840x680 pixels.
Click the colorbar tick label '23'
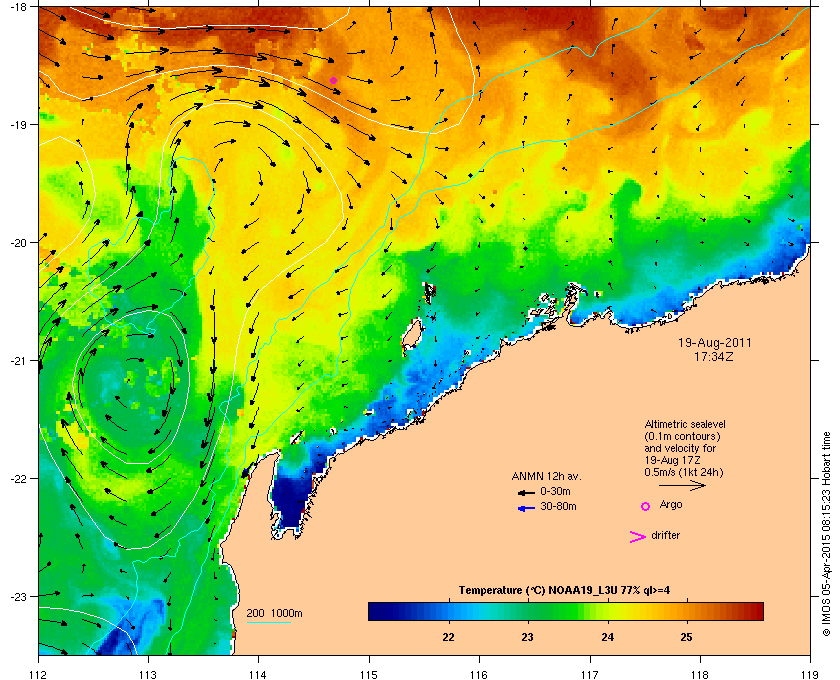click(x=528, y=637)
